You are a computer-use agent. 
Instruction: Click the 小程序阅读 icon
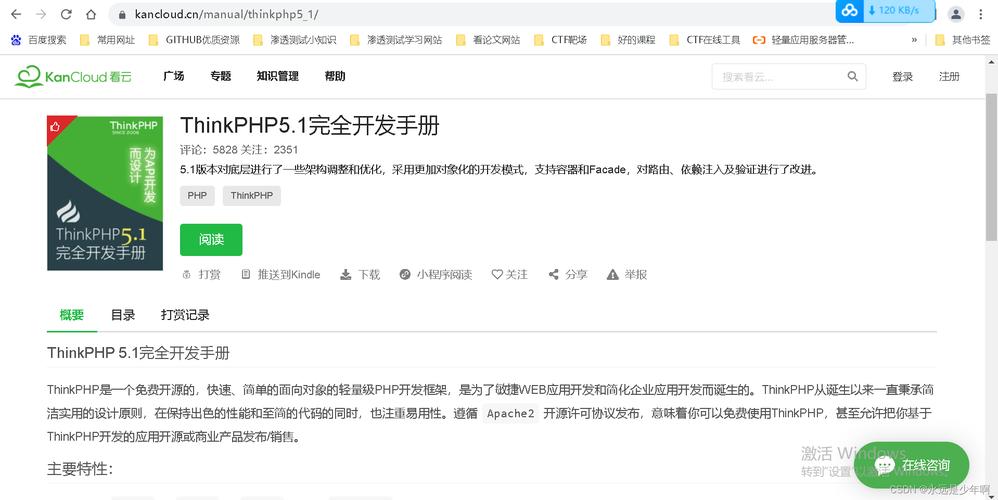(x=405, y=274)
